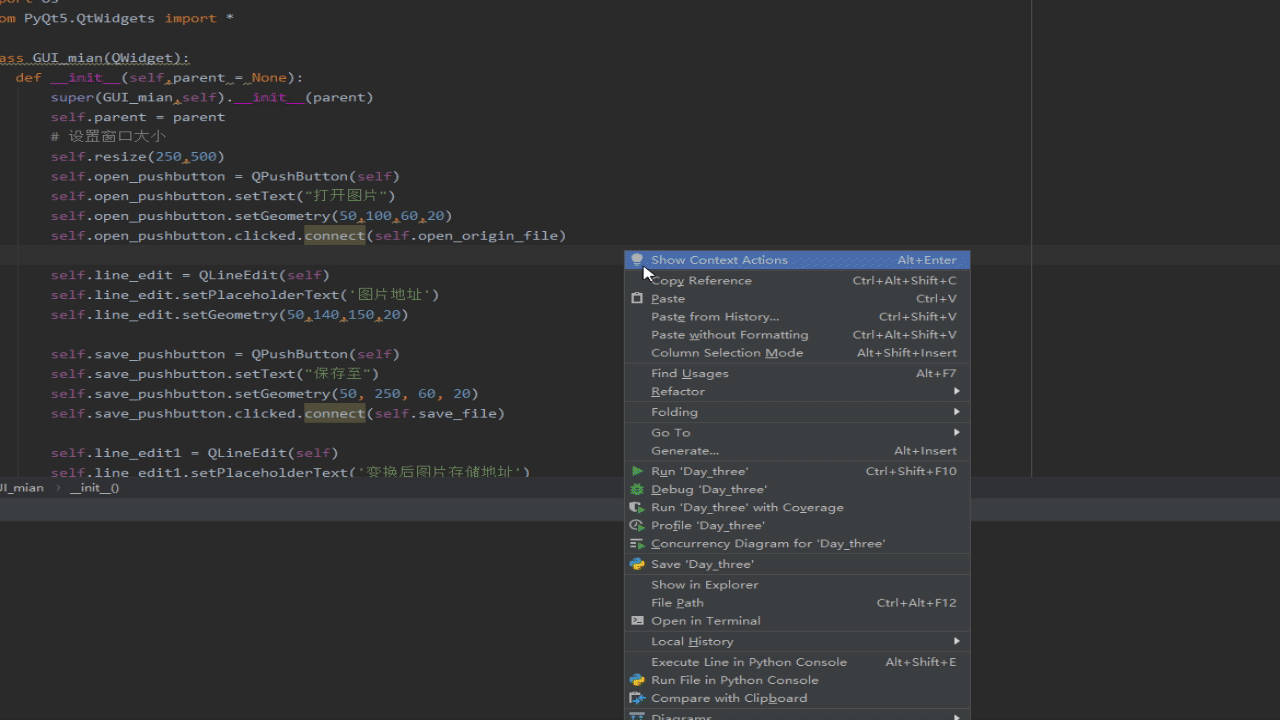This screenshot has height=720, width=1280.
Task: Select Show in Explorer
Action: click(797, 584)
